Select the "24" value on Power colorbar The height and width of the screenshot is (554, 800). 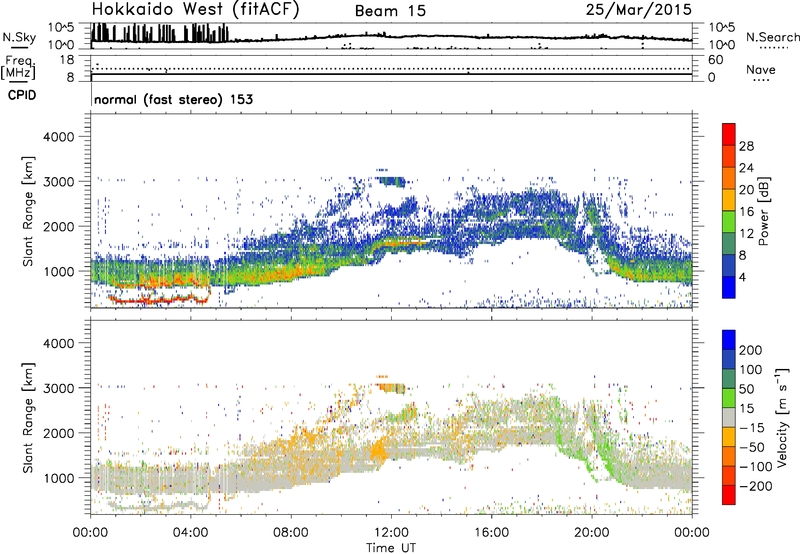coord(746,168)
